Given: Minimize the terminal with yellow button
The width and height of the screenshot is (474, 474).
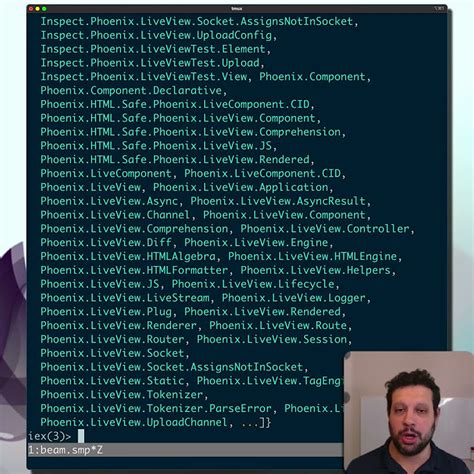Looking at the screenshot, I should tap(37, 9).
